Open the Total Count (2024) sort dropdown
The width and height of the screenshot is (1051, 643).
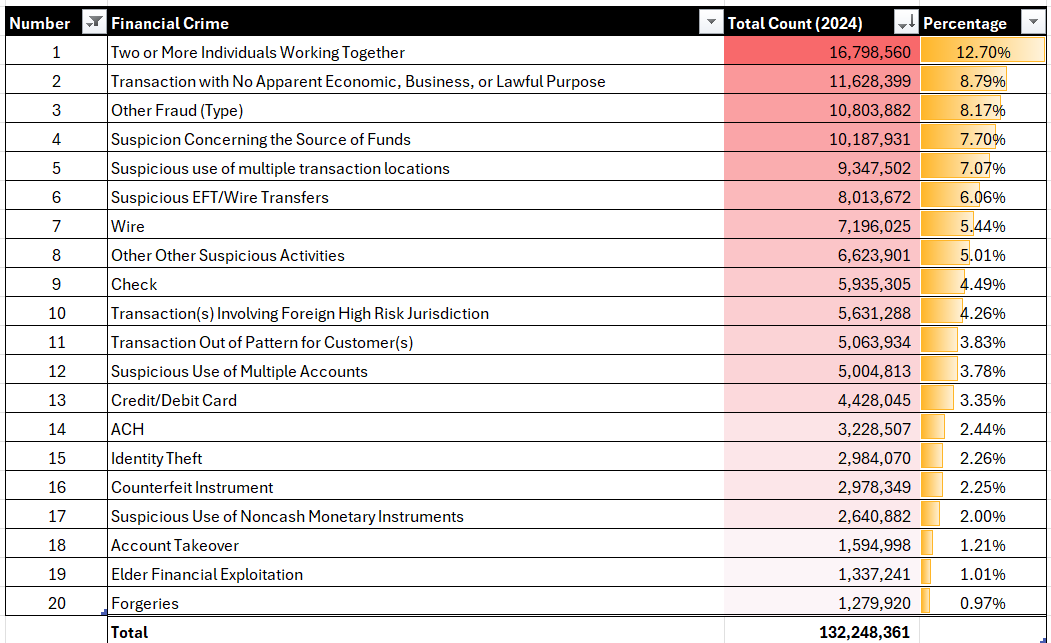pyautogui.click(x=906, y=23)
